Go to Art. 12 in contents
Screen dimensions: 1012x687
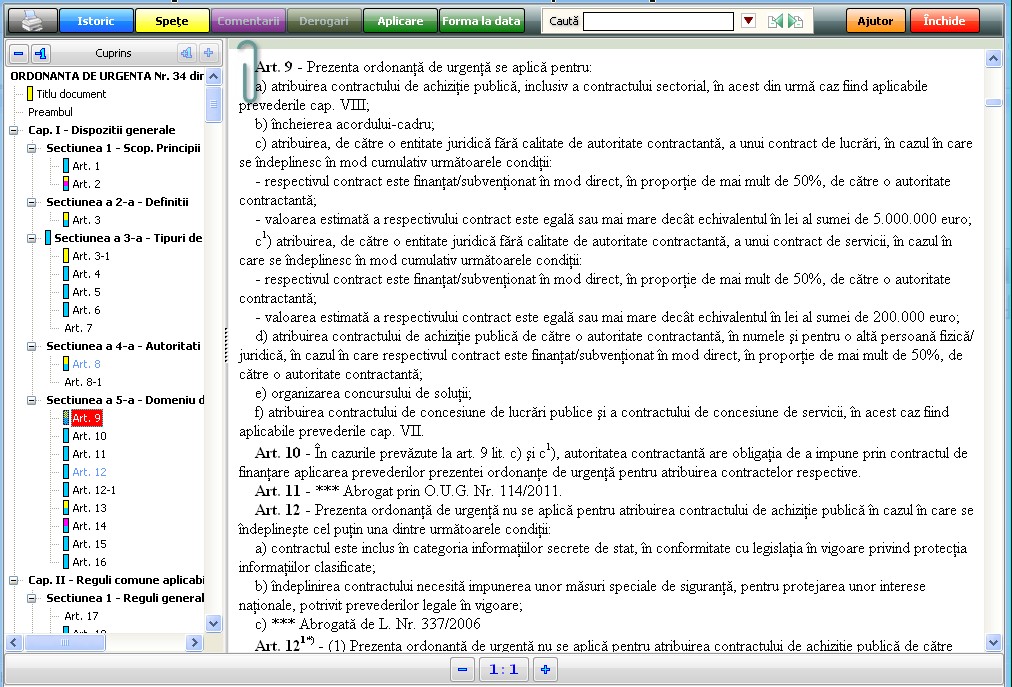tap(89, 473)
